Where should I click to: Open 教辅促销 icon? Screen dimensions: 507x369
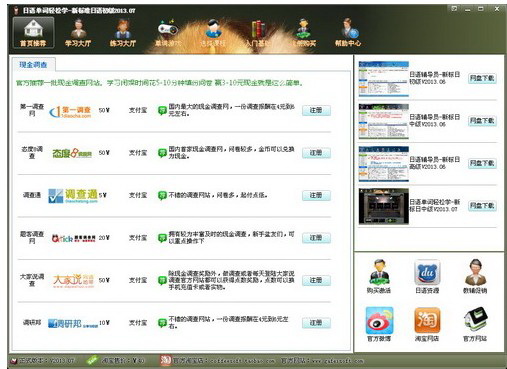coord(475,276)
